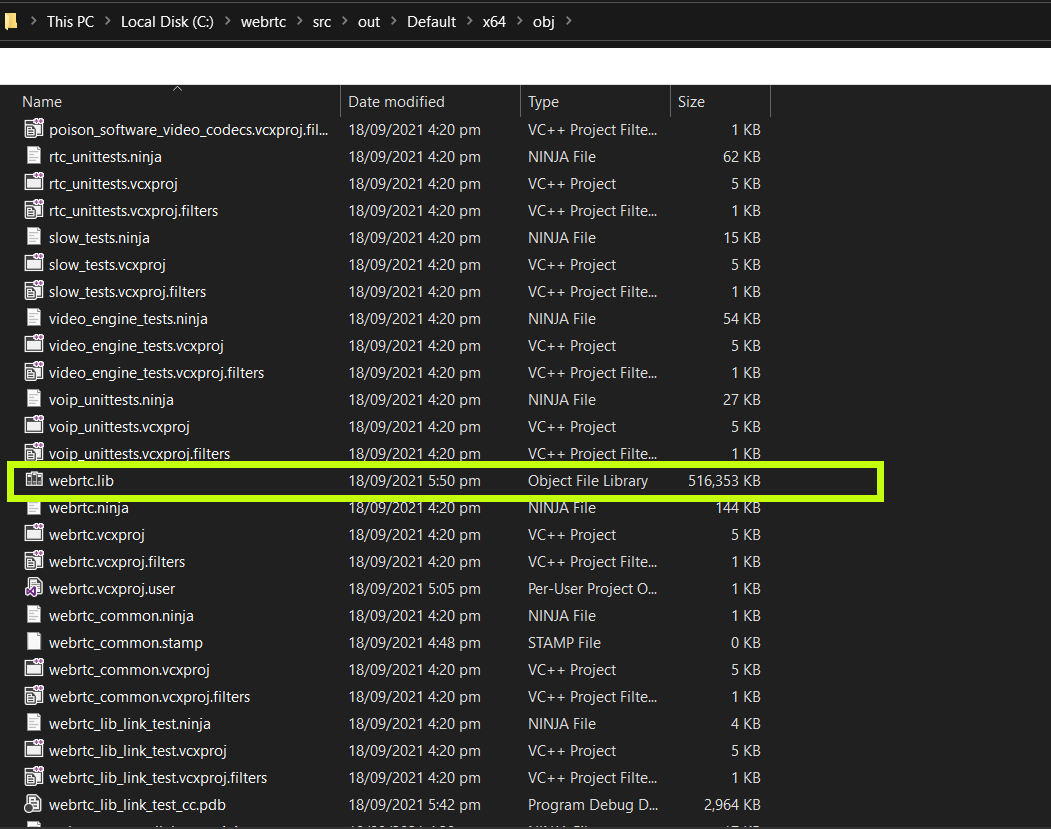Click the webrtc_common.vcxproj.filters file icon

pyautogui.click(x=34, y=696)
